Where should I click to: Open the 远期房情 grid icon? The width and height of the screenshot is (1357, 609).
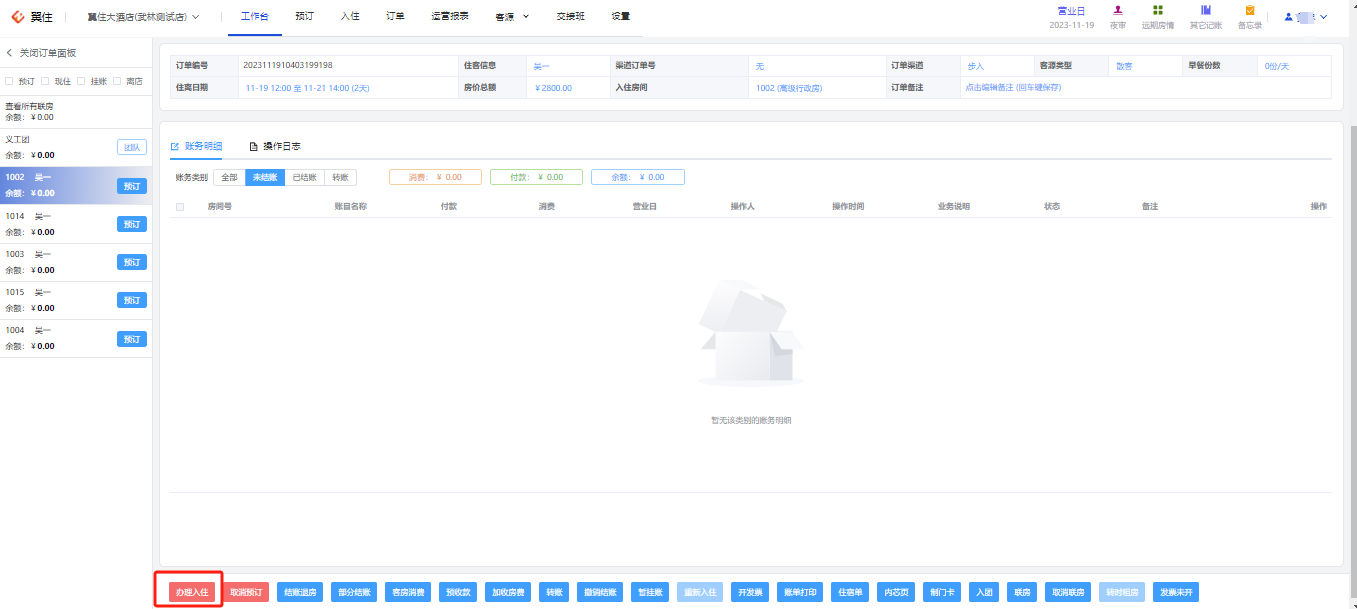pyautogui.click(x=1158, y=10)
